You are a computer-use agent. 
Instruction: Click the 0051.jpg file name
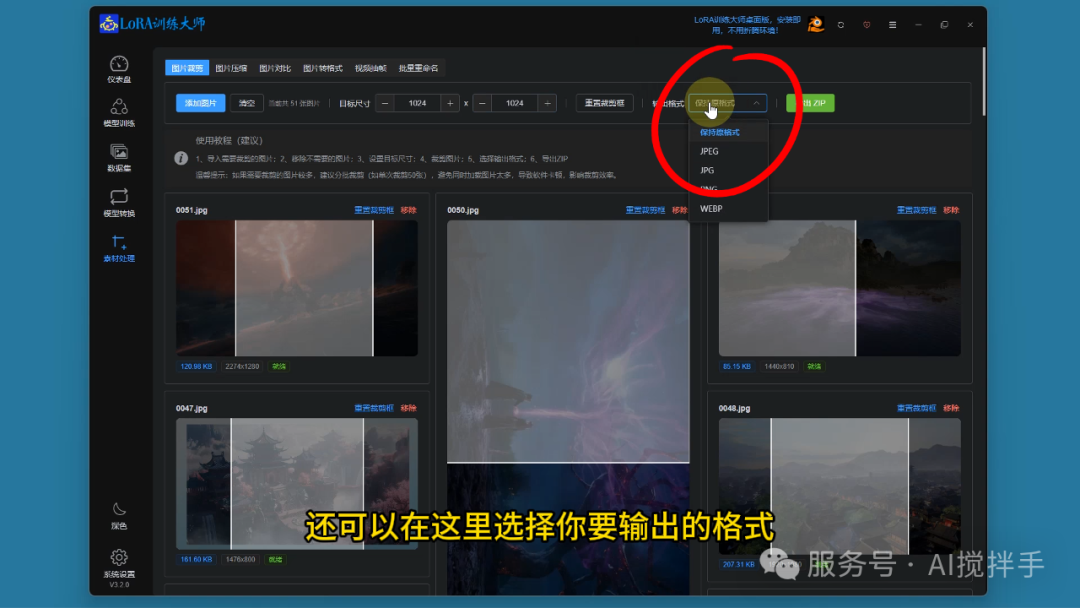(191, 210)
